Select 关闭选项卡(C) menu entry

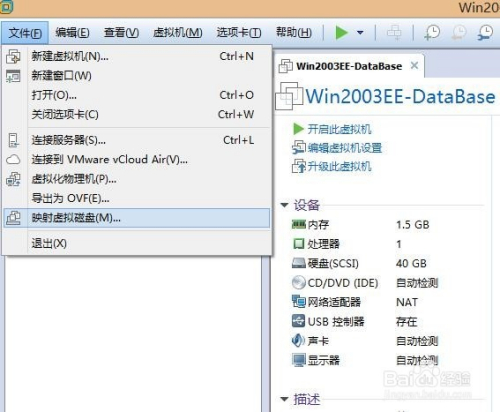[137, 115]
